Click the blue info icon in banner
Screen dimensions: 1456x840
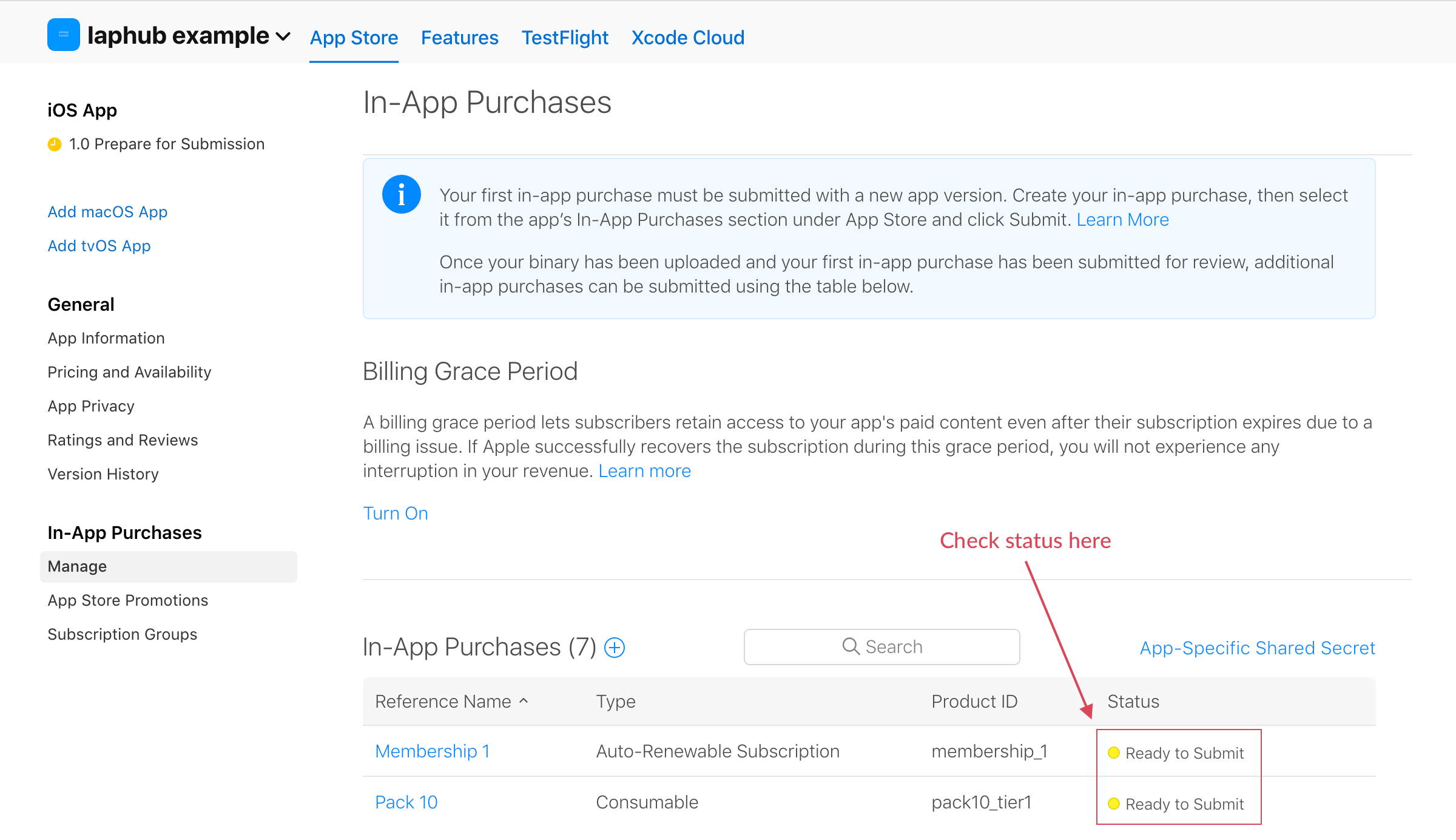(x=401, y=195)
